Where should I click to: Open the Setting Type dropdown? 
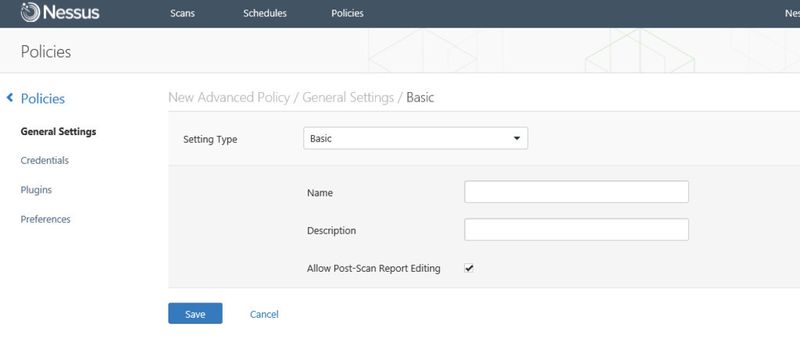(415, 138)
